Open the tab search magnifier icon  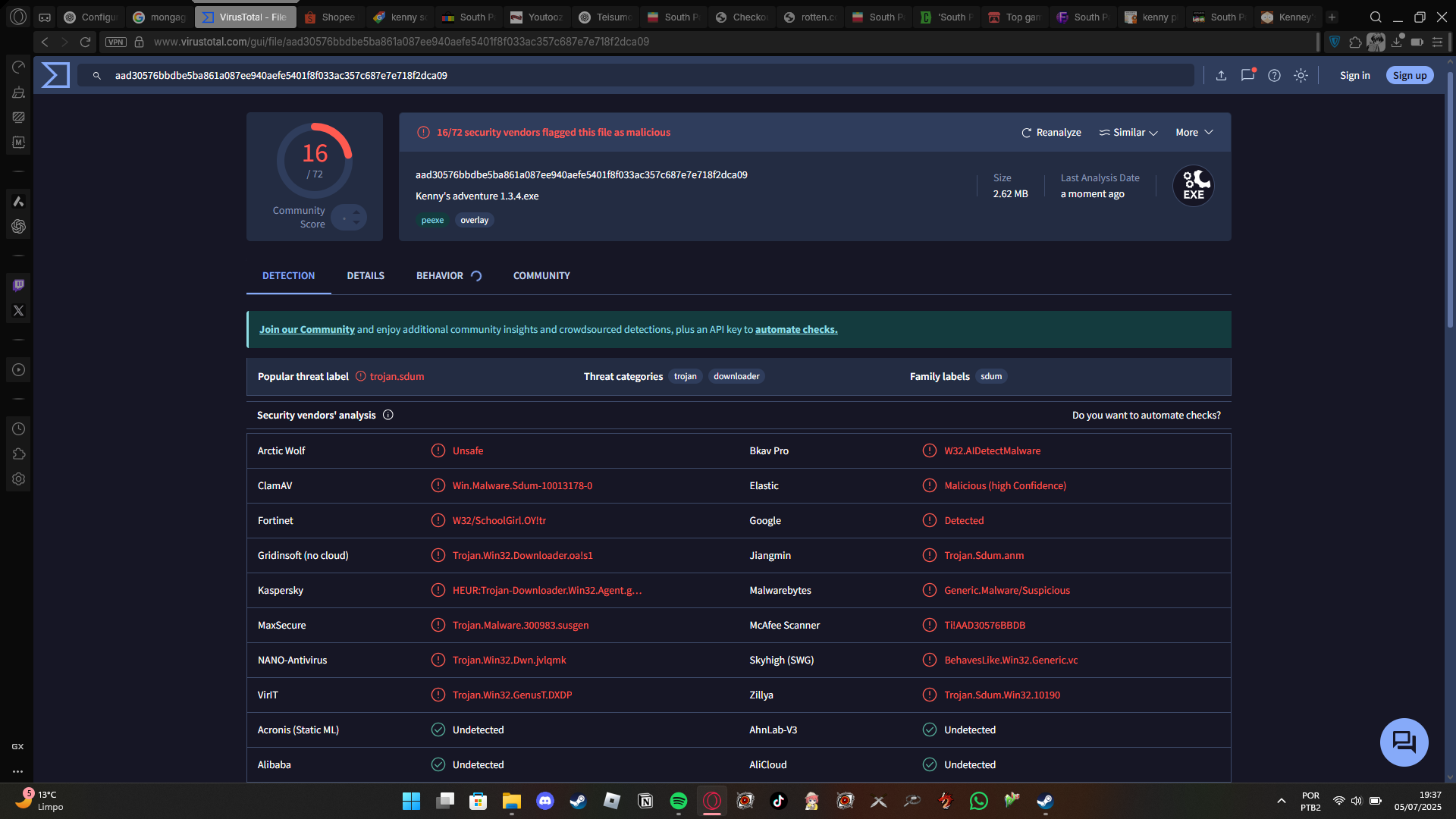point(1376,17)
